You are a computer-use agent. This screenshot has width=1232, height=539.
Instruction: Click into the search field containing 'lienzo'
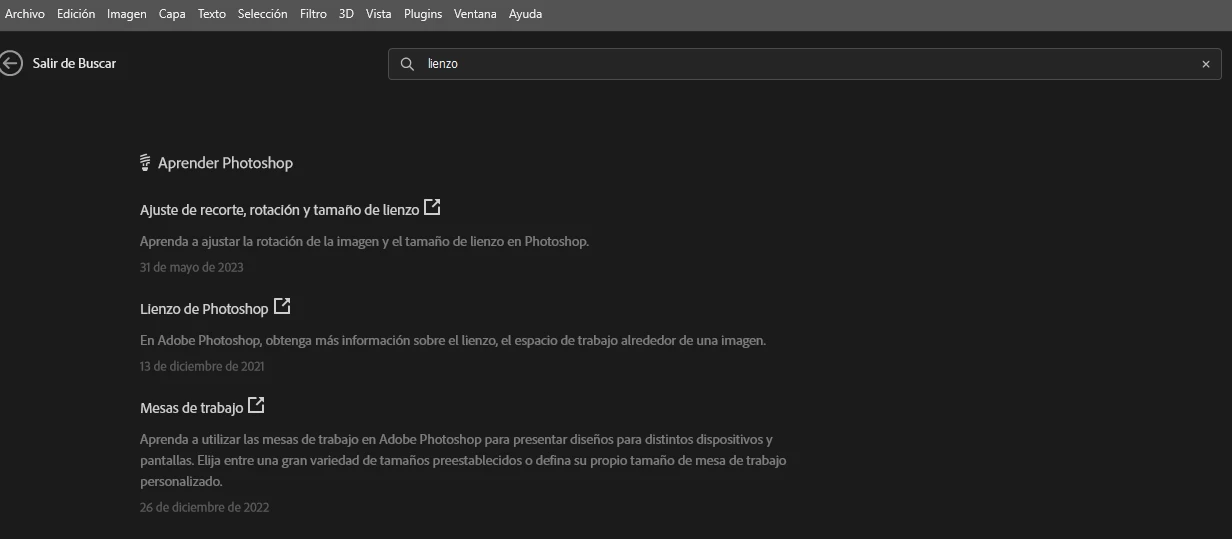tap(805, 64)
